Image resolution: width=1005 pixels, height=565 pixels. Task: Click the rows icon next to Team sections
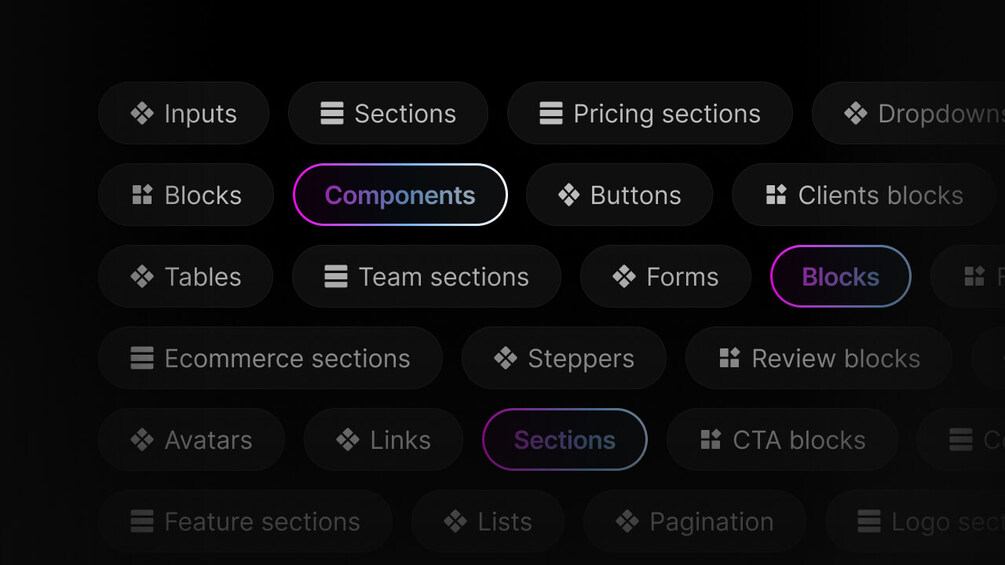coord(336,277)
